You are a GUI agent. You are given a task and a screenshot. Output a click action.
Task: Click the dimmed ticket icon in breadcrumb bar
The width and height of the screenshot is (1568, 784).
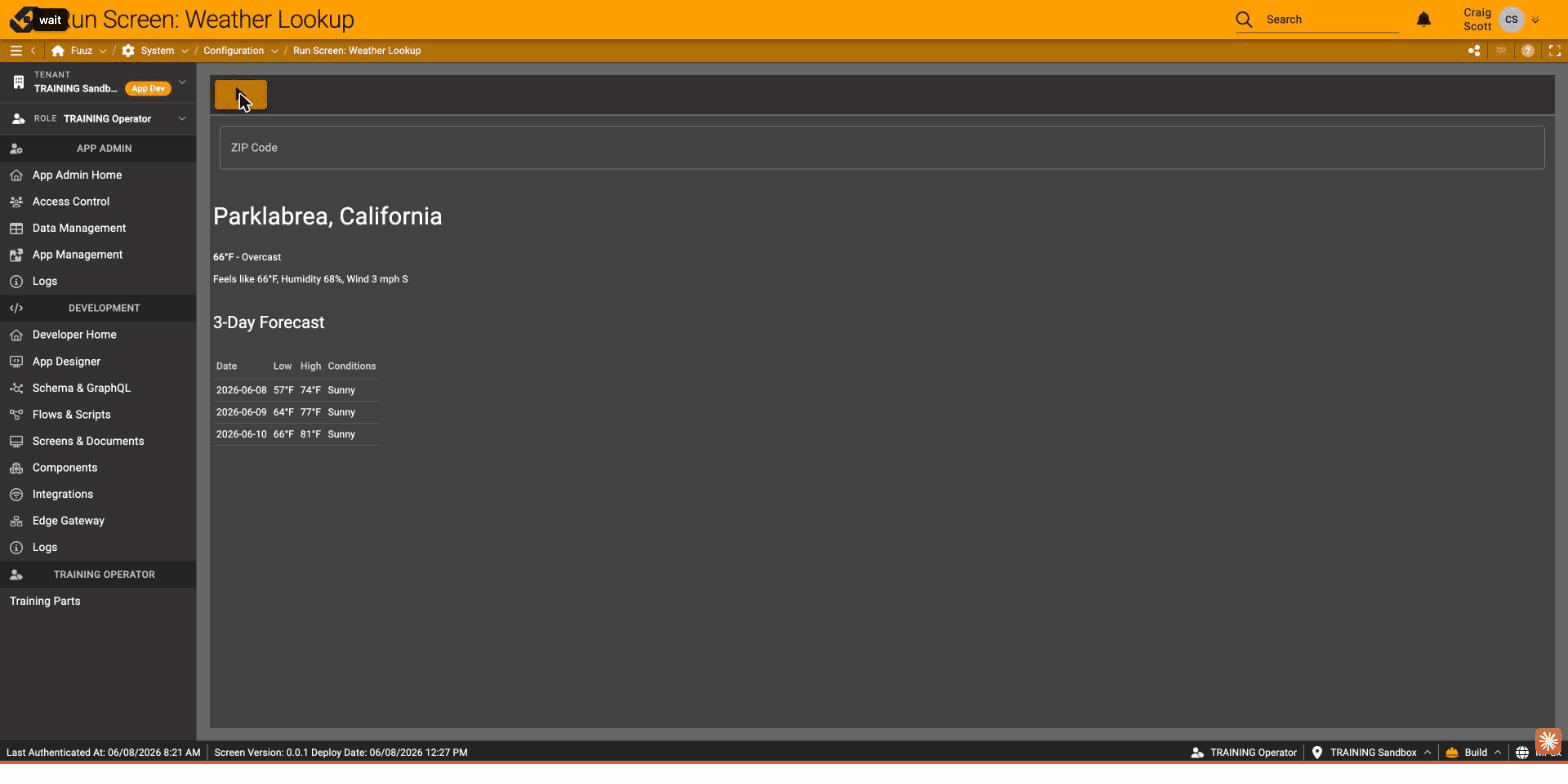coord(1501,51)
